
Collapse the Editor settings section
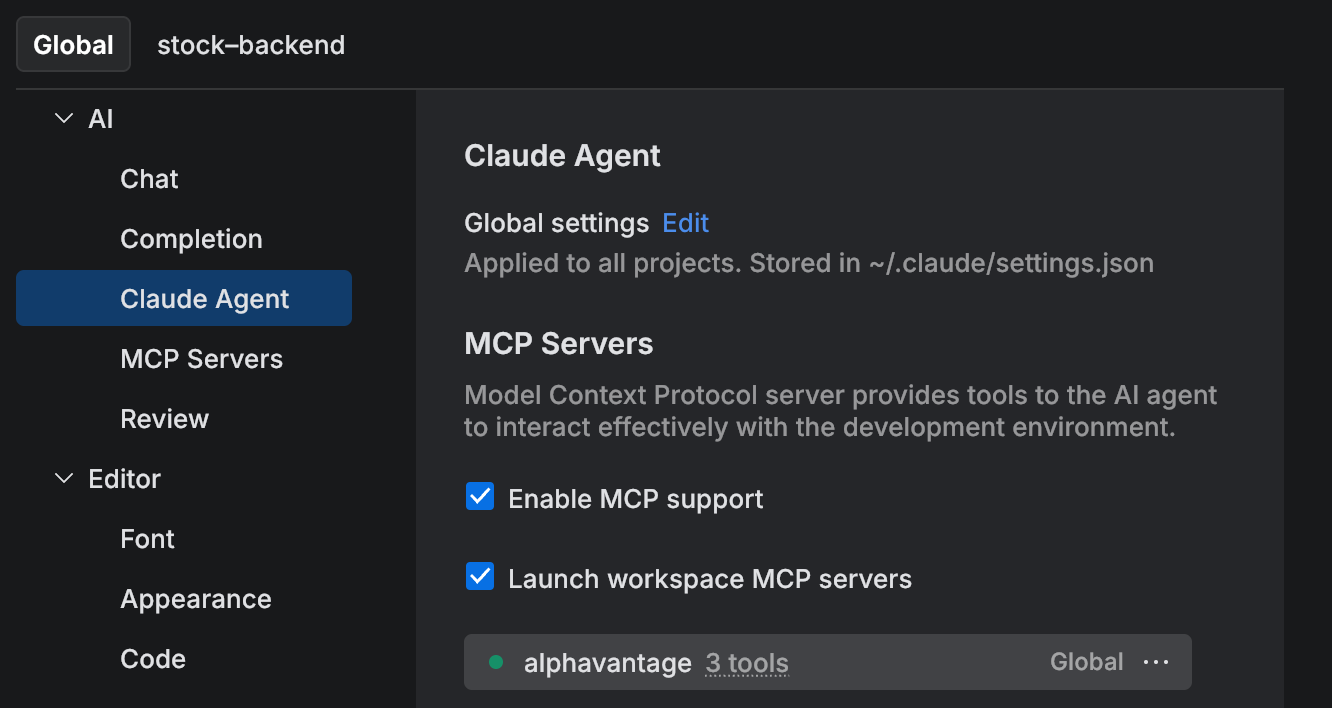click(x=64, y=479)
